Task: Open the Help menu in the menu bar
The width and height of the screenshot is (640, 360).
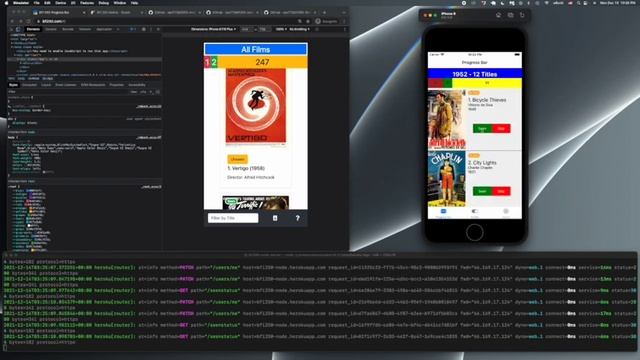Action: [x=134, y=3]
